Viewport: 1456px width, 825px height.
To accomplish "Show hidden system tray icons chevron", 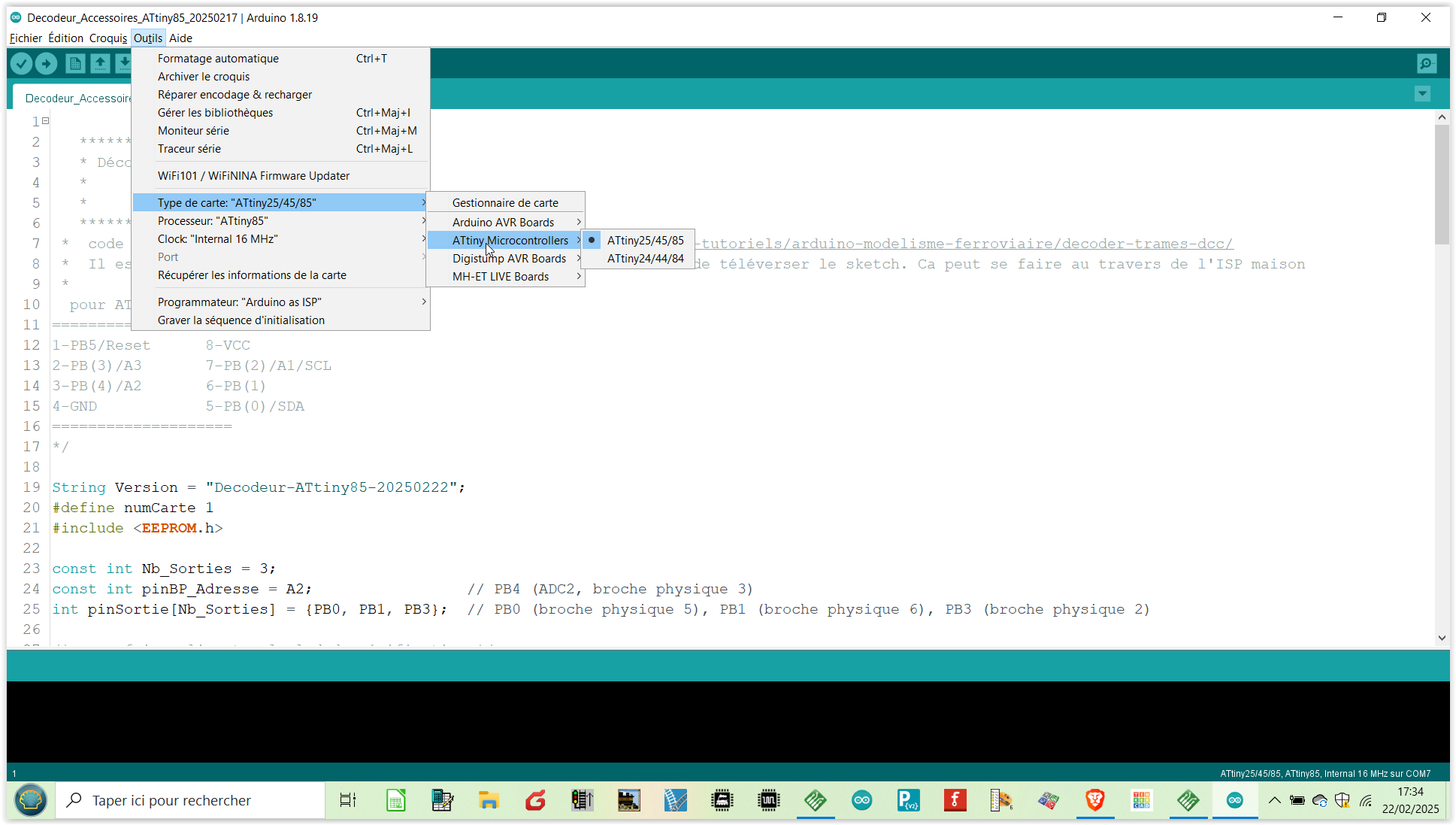I will pos(1275,800).
